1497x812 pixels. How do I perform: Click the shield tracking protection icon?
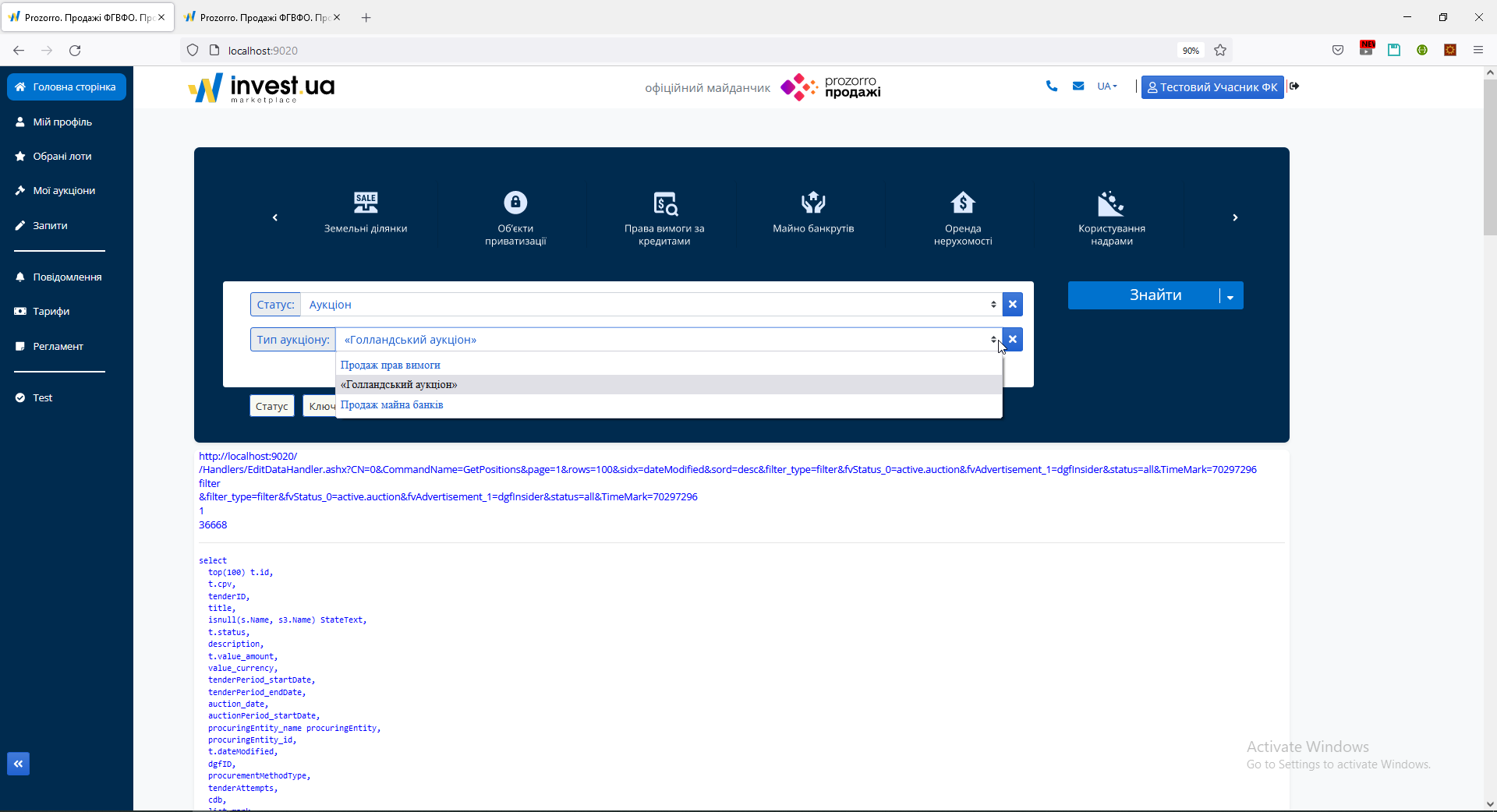click(x=193, y=51)
